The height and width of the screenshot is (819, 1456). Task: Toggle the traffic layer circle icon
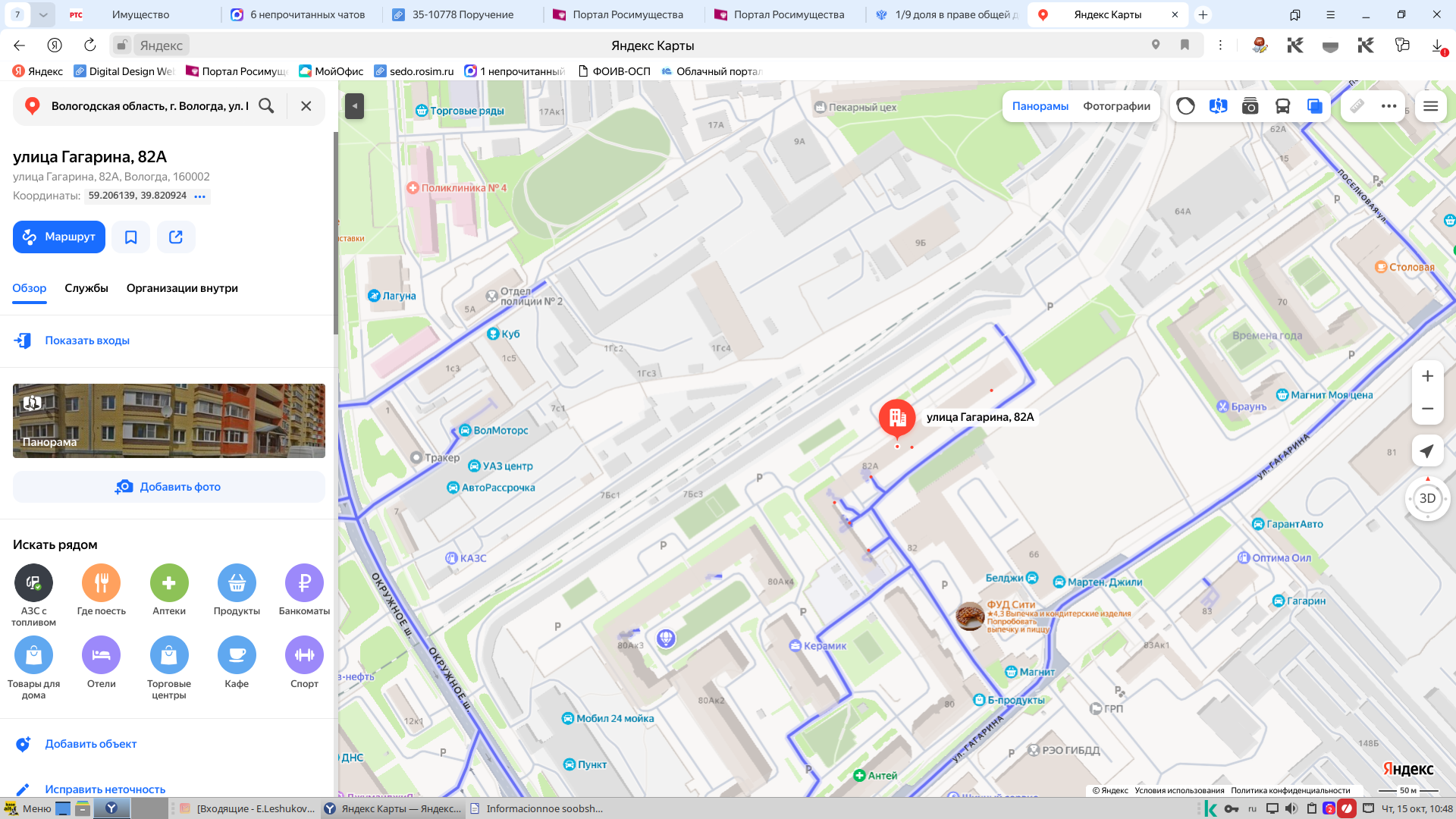[1186, 106]
